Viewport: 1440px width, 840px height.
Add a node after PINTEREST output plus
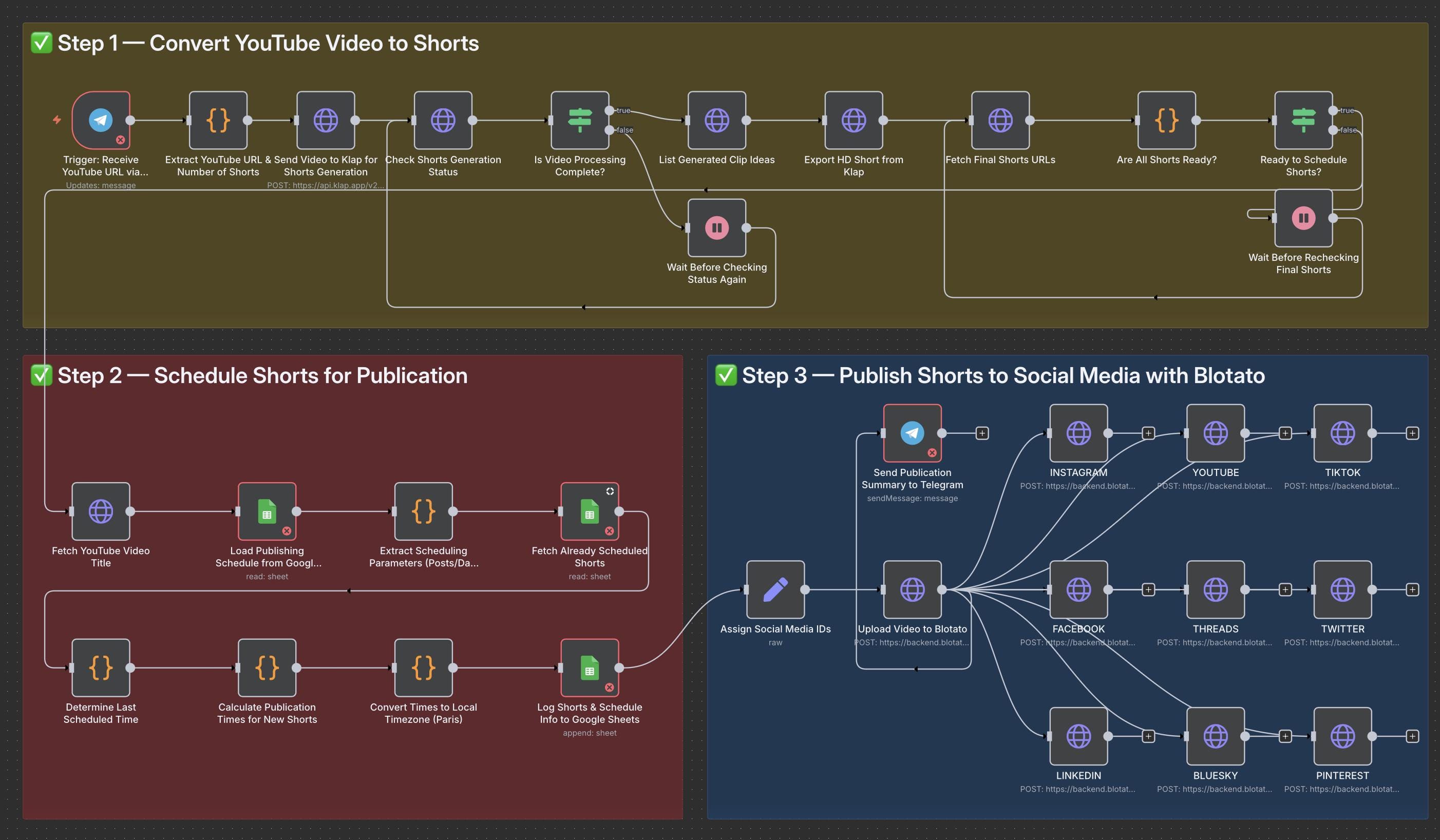pos(1412,736)
